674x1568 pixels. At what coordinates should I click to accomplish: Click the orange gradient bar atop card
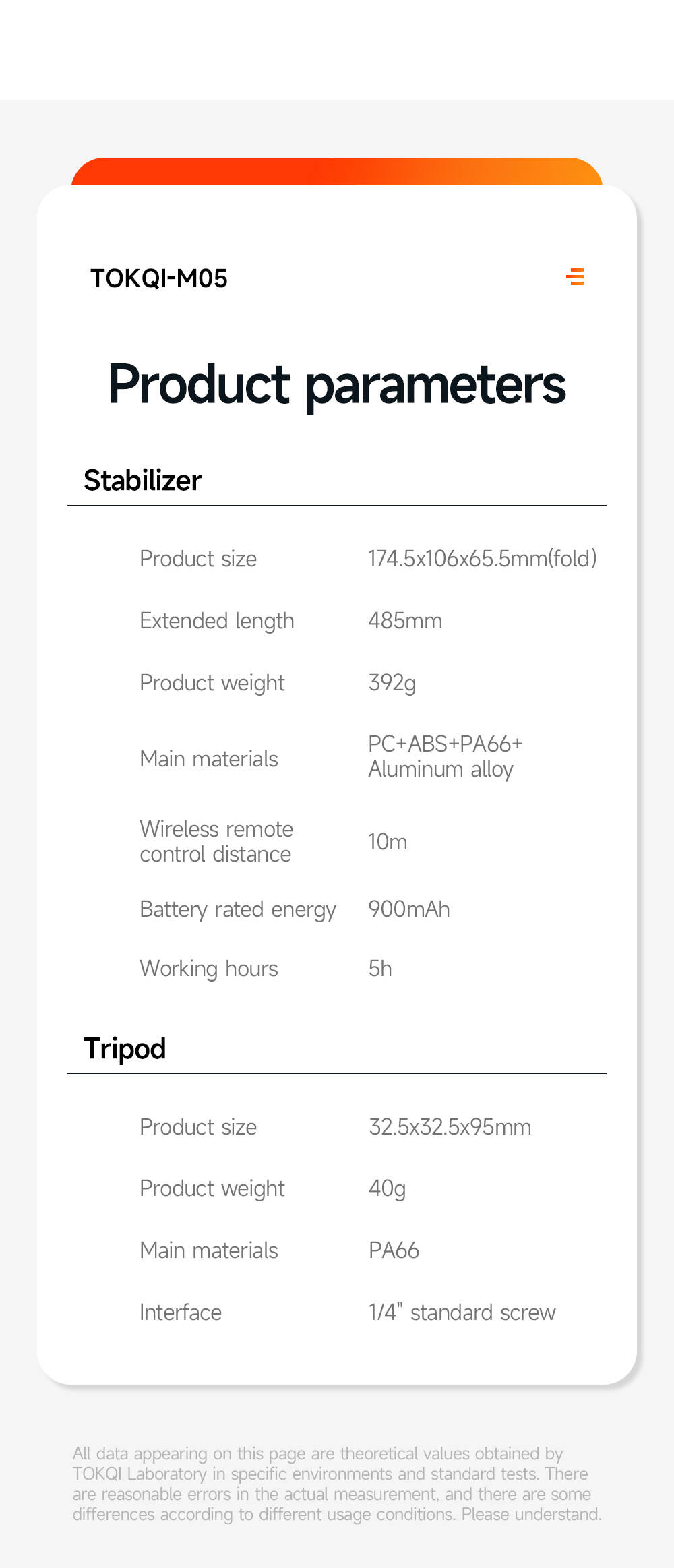tap(337, 171)
